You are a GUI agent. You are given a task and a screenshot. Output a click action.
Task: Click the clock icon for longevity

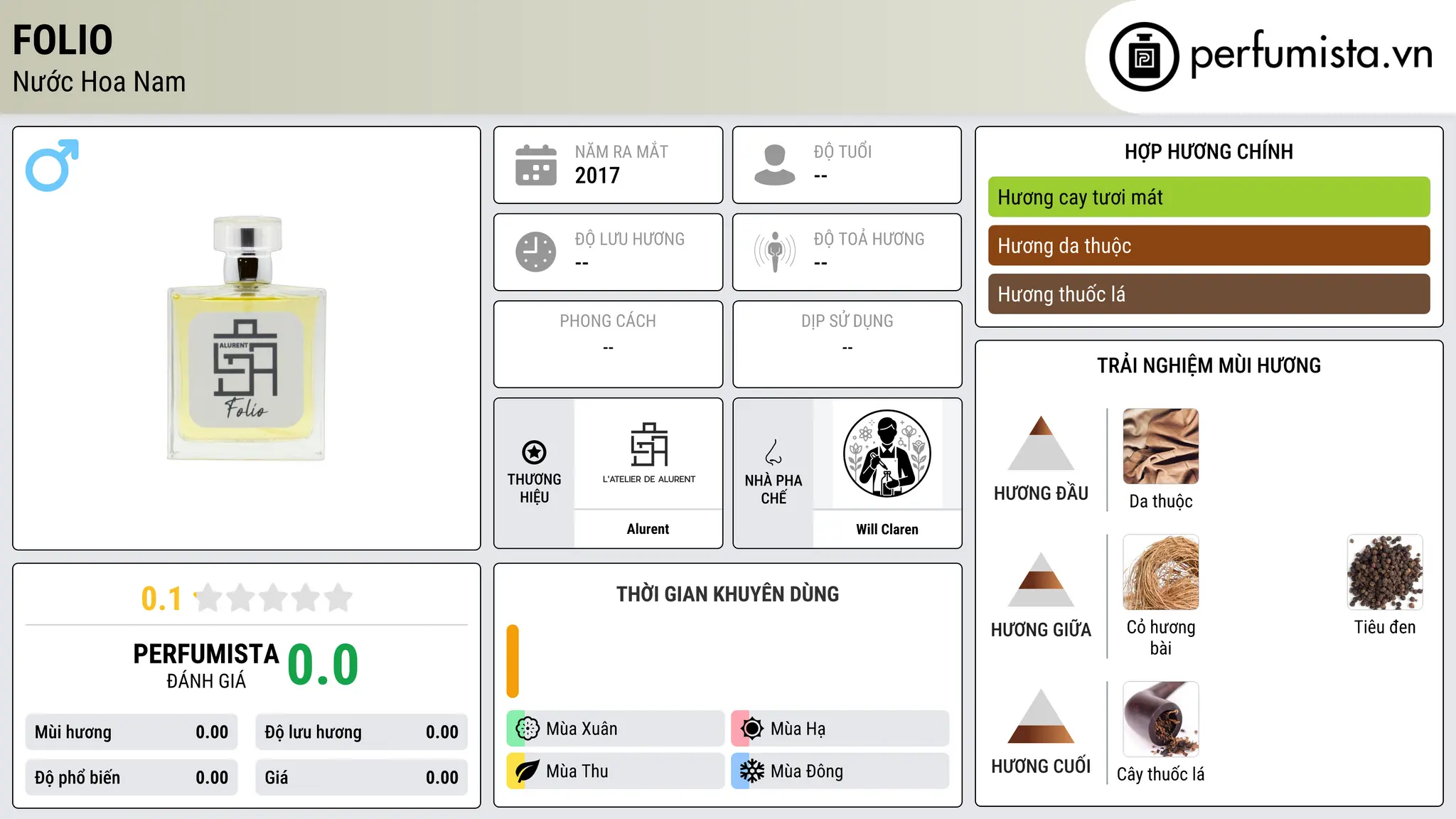[536, 252]
